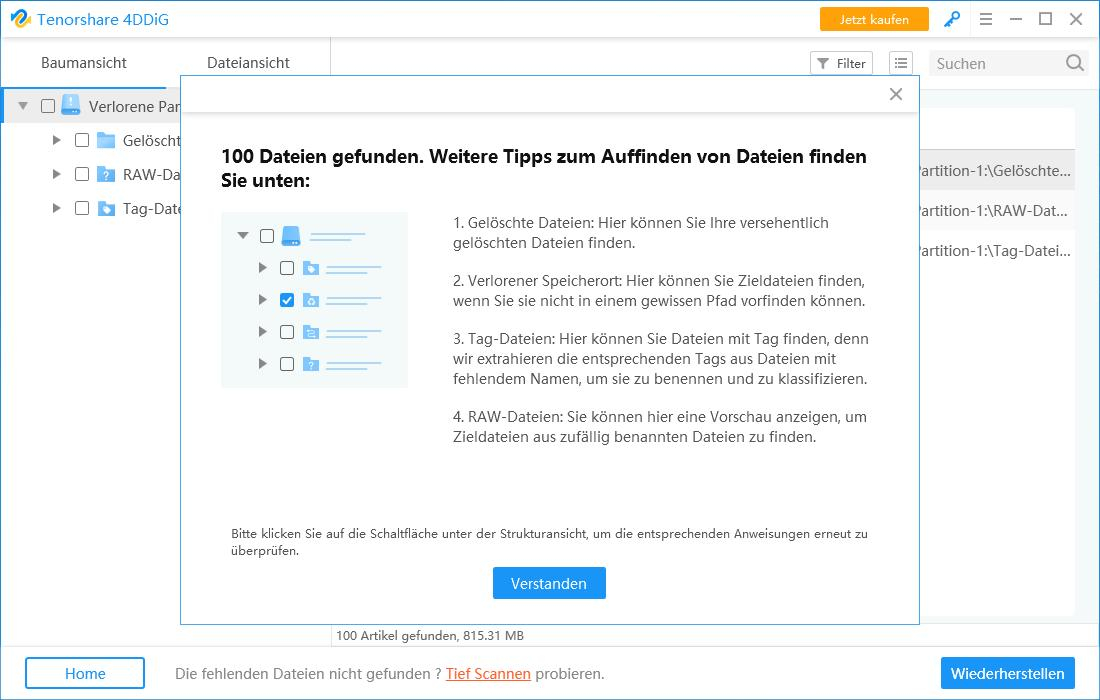The width and height of the screenshot is (1100, 700).
Task: Click the list view icon beside Filter
Action: tap(900, 62)
